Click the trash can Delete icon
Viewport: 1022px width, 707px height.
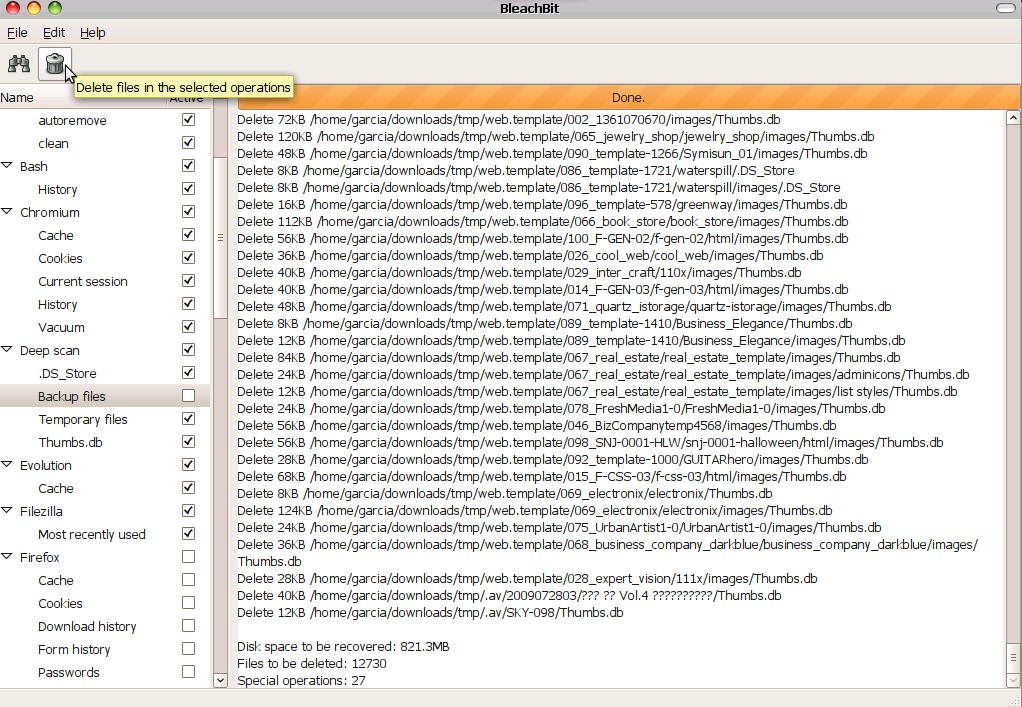[55, 64]
